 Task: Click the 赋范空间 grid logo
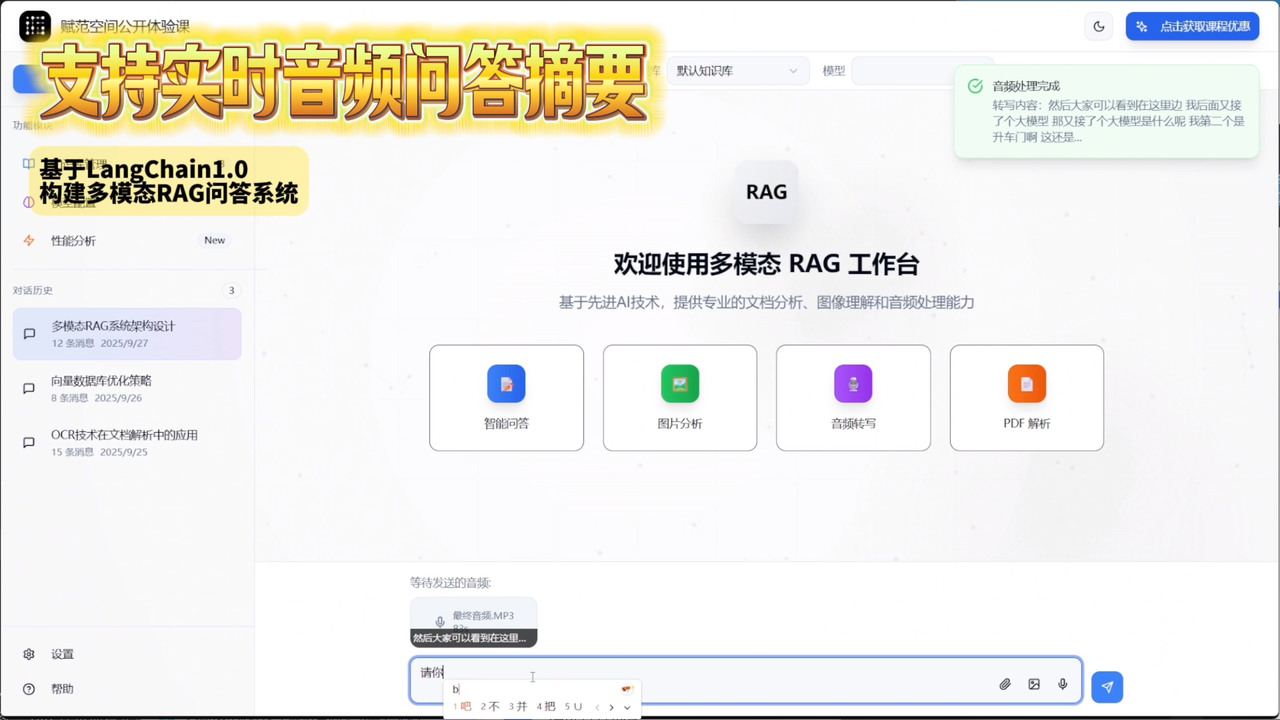[35, 26]
